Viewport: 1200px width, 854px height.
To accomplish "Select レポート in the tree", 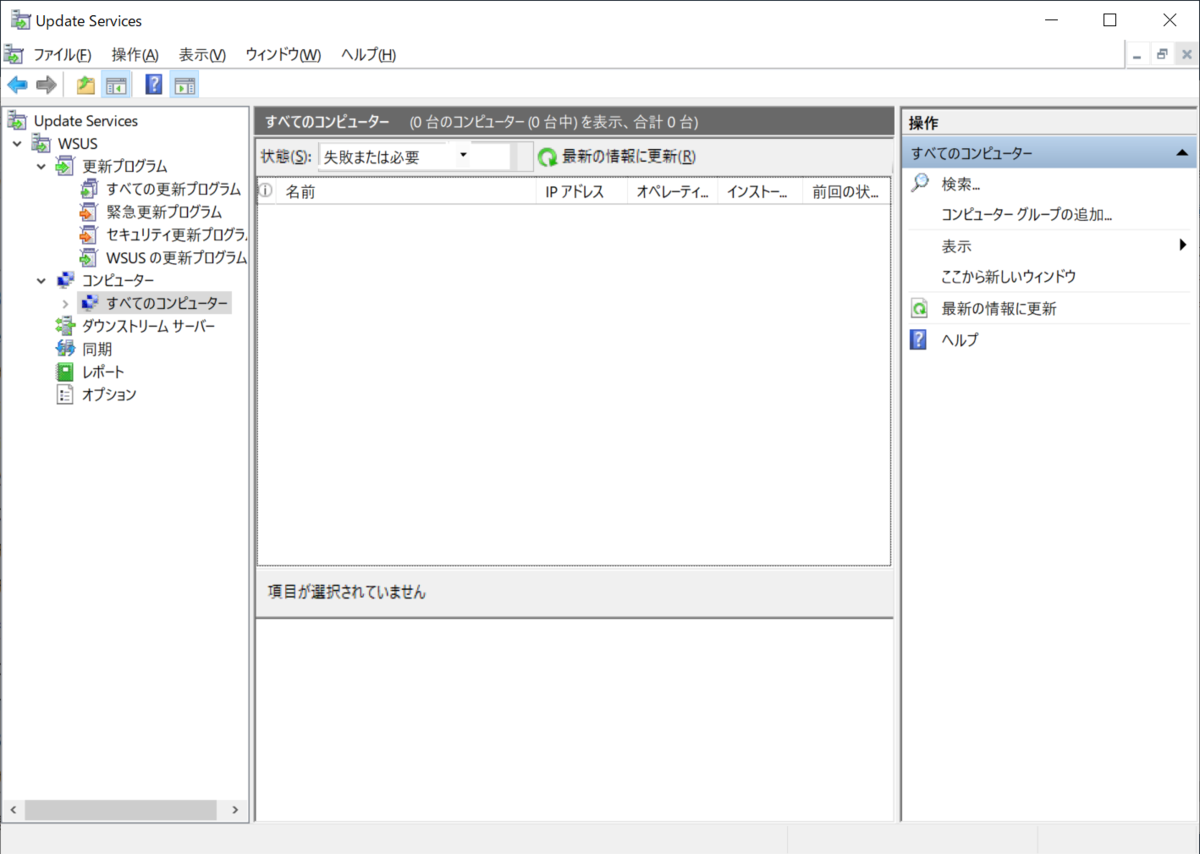I will click(x=103, y=372).
